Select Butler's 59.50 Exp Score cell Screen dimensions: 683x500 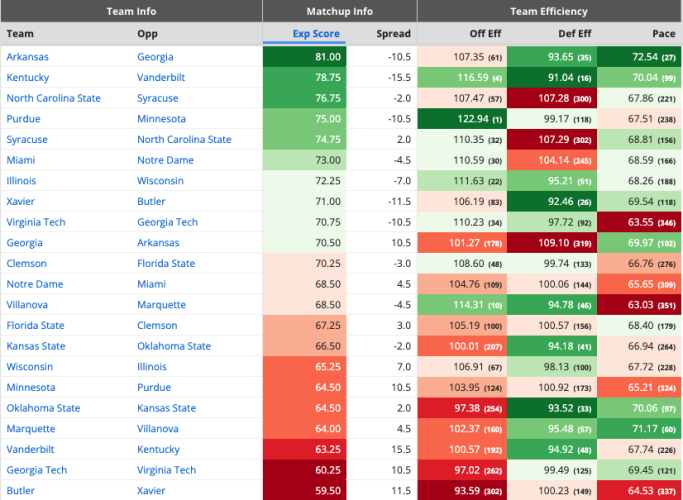click(304, 491)
